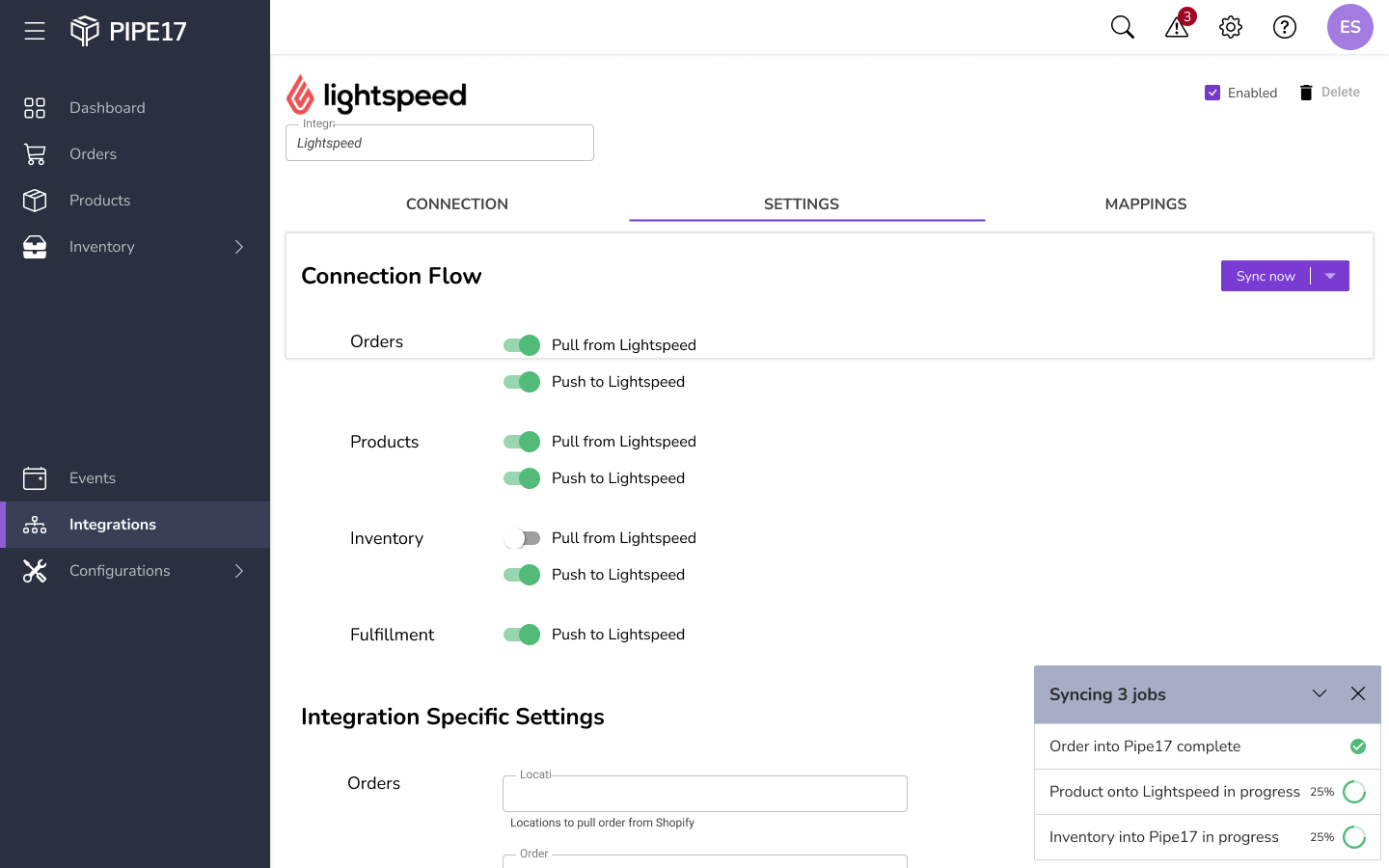
Task: Toggle Inventory Push to Lightspeed switch
Action: pos(522,575)
